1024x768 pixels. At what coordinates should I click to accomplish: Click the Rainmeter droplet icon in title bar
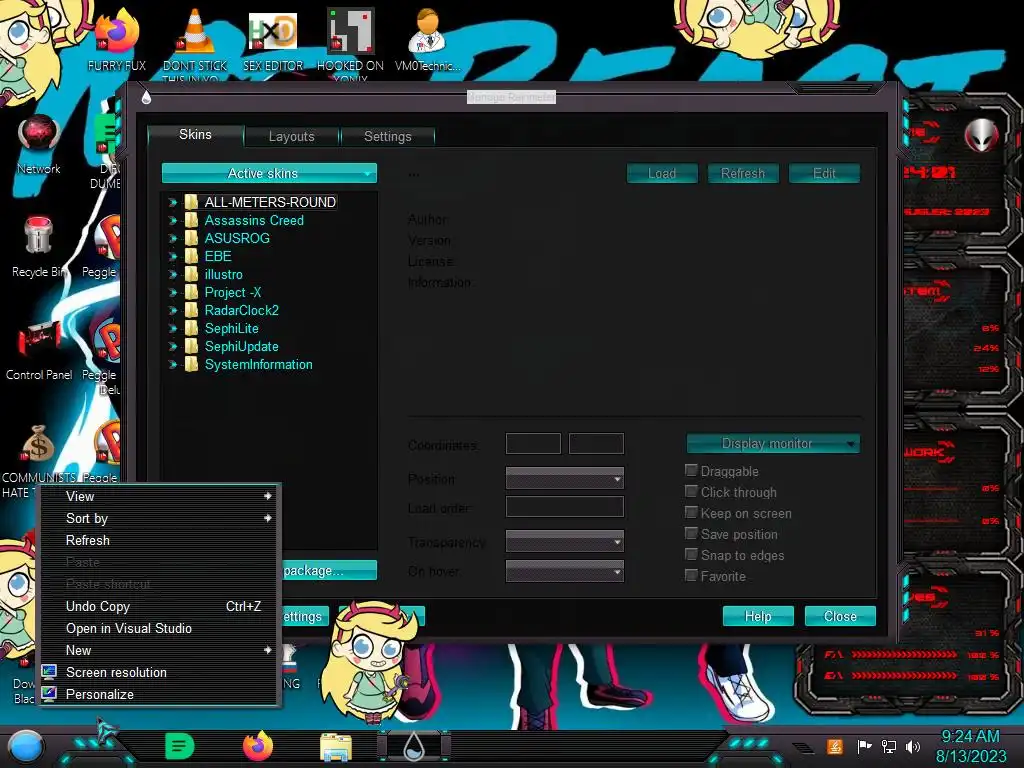146,98
